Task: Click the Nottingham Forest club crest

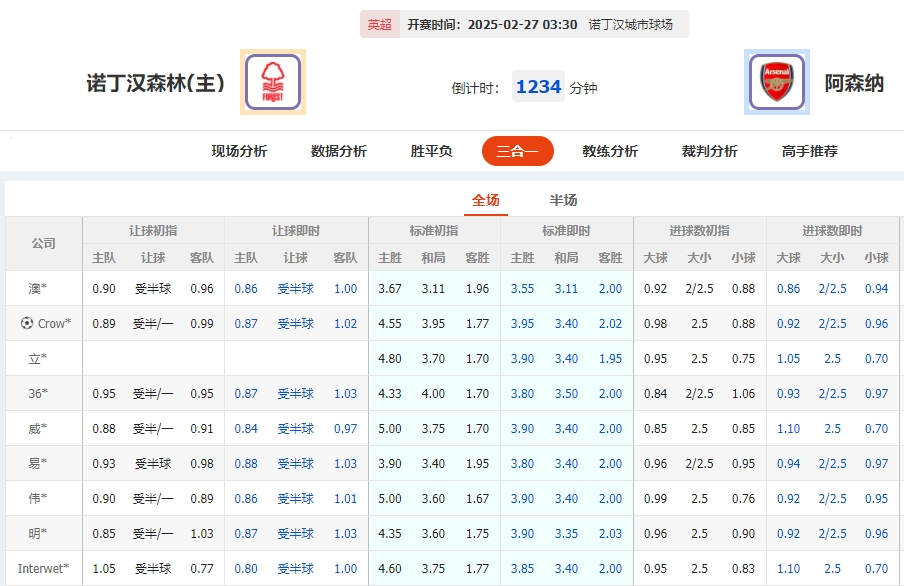Action: 271,81
